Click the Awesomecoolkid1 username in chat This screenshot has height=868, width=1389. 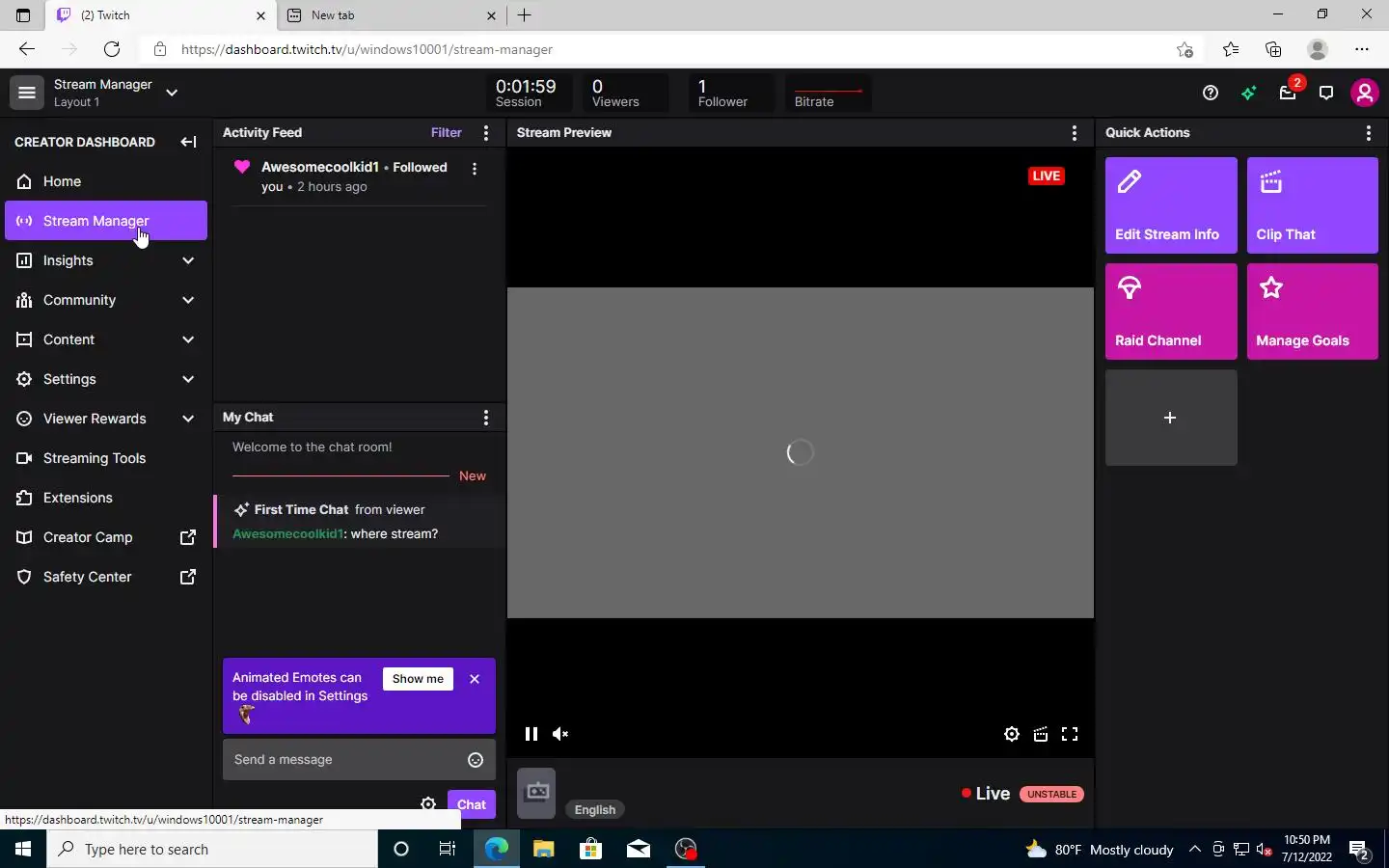tap(287, 533)
